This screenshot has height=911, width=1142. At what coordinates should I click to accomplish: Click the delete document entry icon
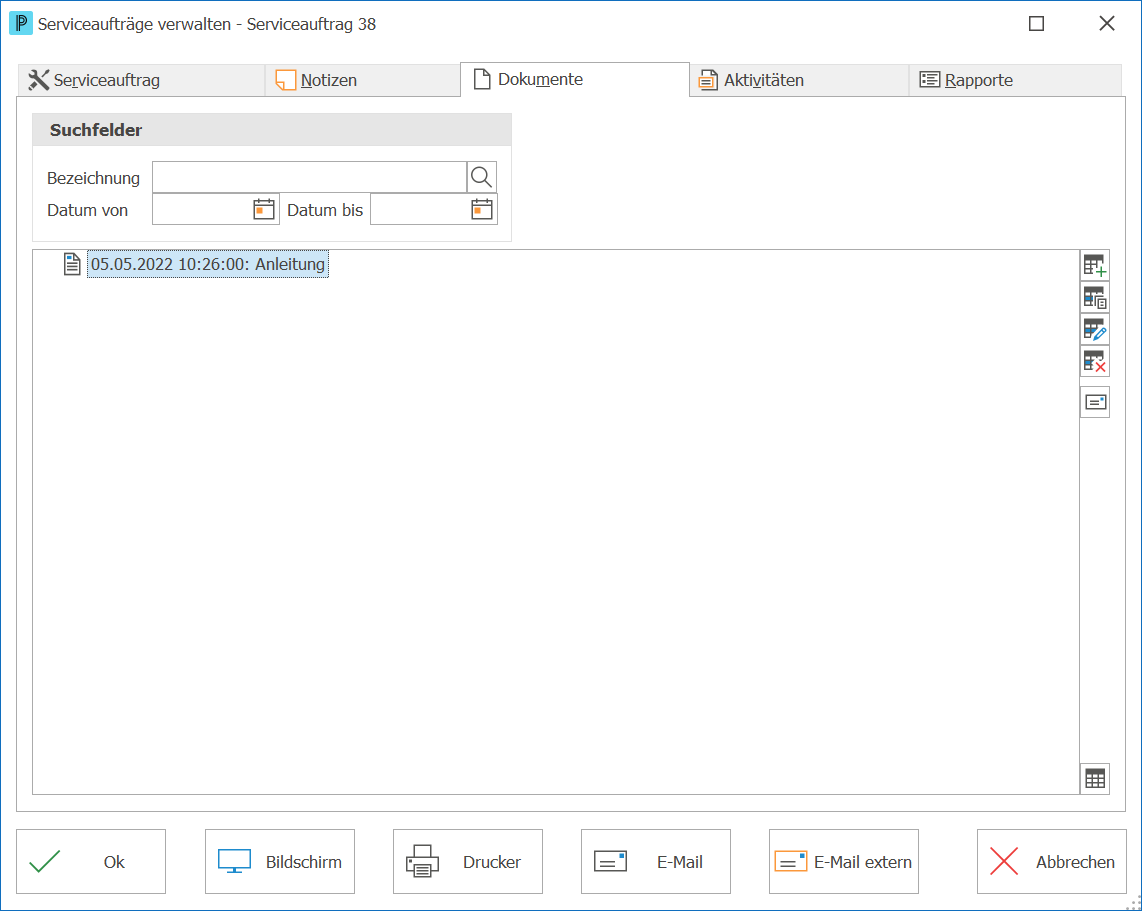(x=1095, y=361)
